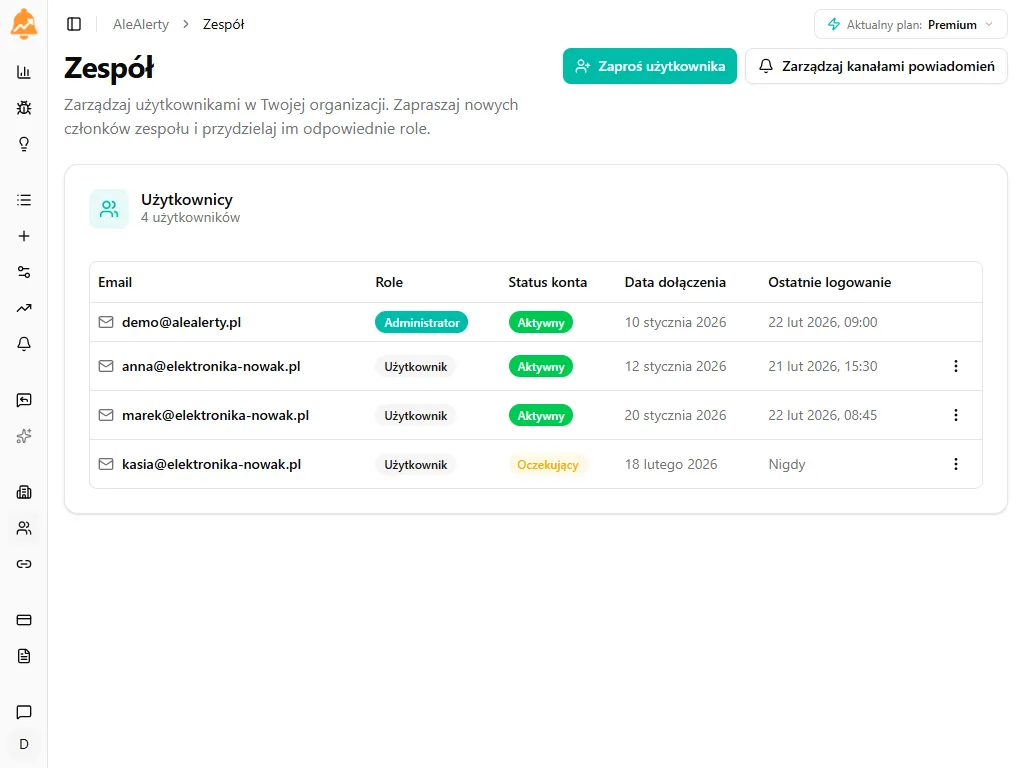
Task: Click the Ostatnie logowanie column header
Action: tap(829, 282)
